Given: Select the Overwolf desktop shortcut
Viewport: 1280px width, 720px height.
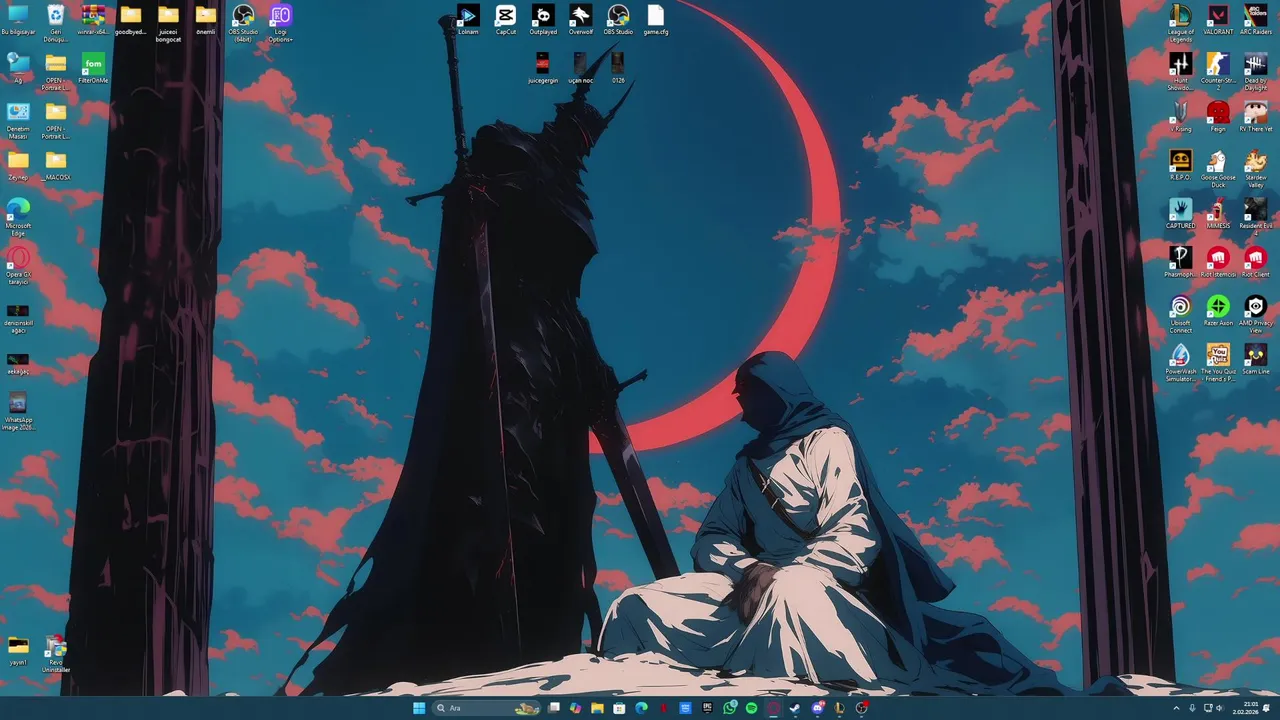Looking at the screenshot, I should [x=581, y=20].
